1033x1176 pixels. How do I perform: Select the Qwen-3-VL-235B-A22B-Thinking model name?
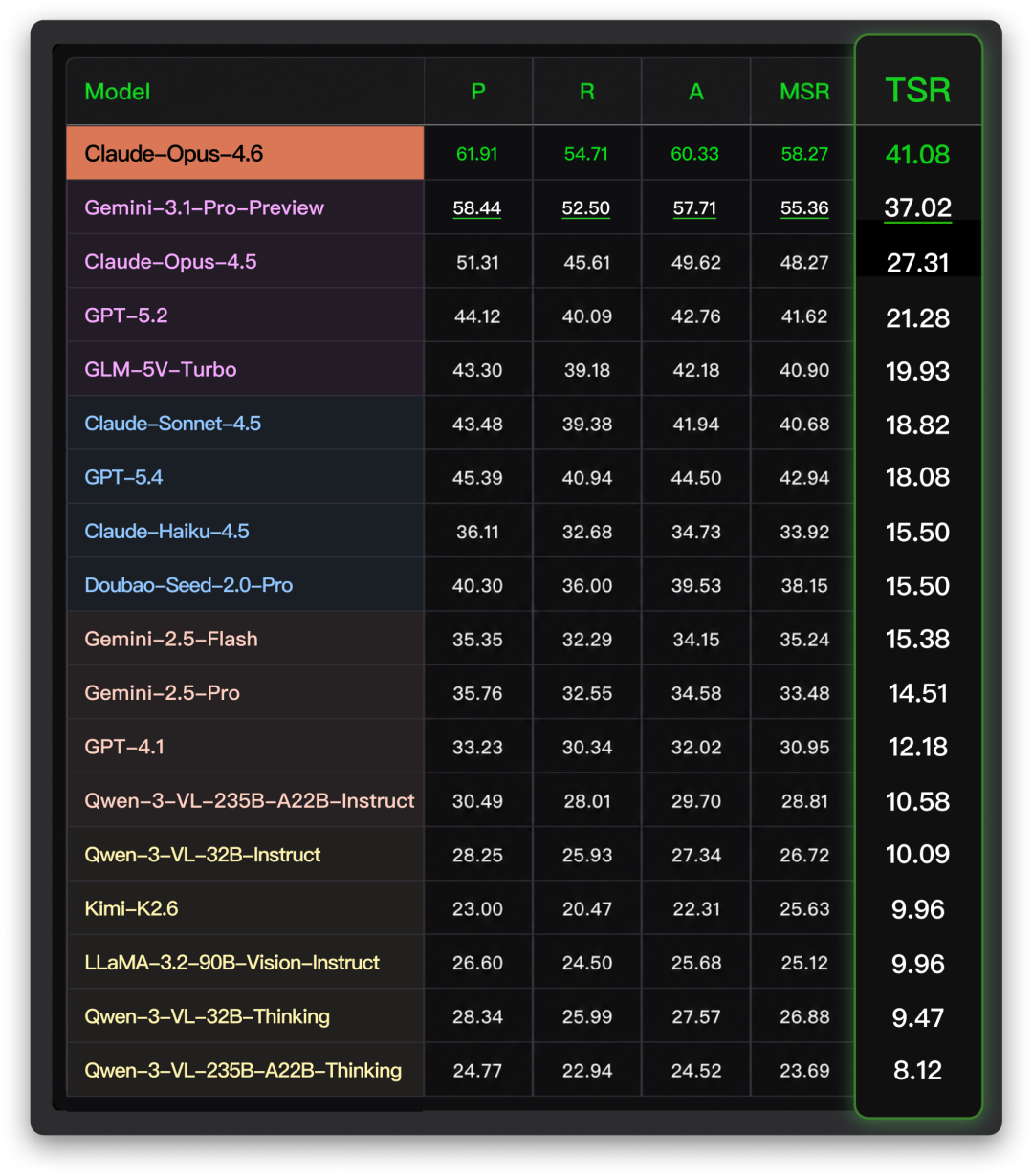point(243,1070)
